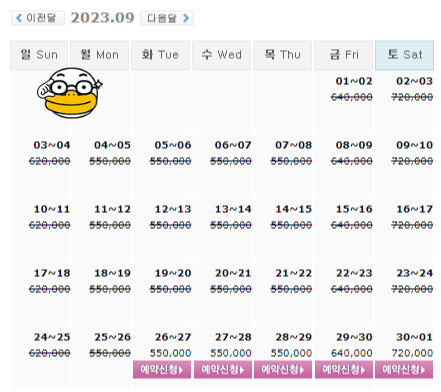
Task: Select the 월 Mon column header
Action: [x=99, y=55]
